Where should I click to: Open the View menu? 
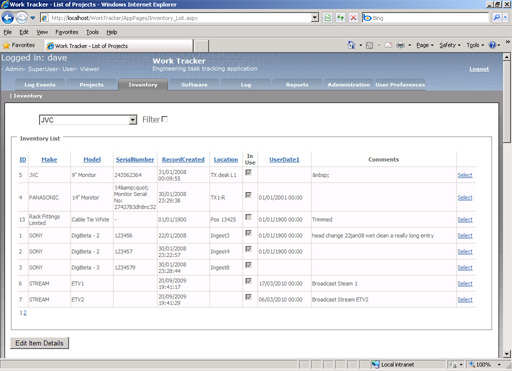(x=42, y=32)
